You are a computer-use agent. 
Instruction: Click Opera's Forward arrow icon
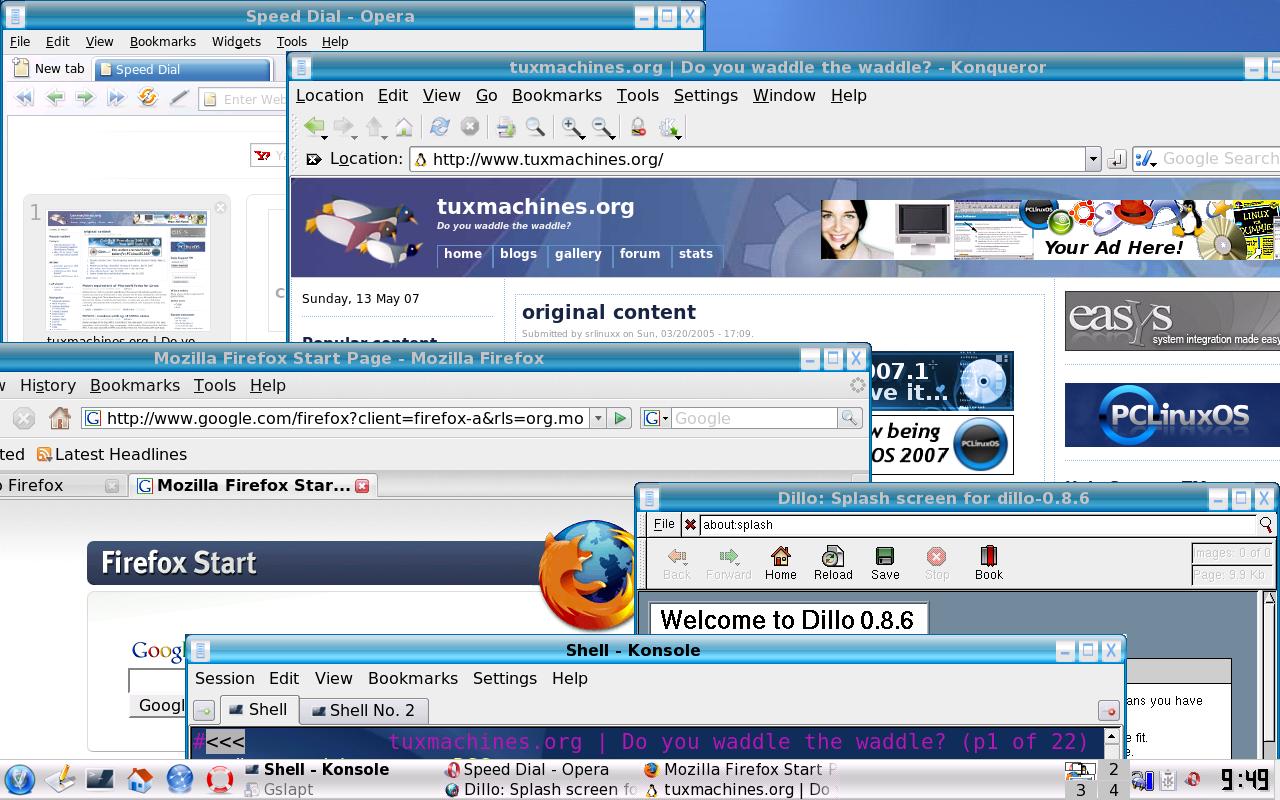[x=85, y=98]
